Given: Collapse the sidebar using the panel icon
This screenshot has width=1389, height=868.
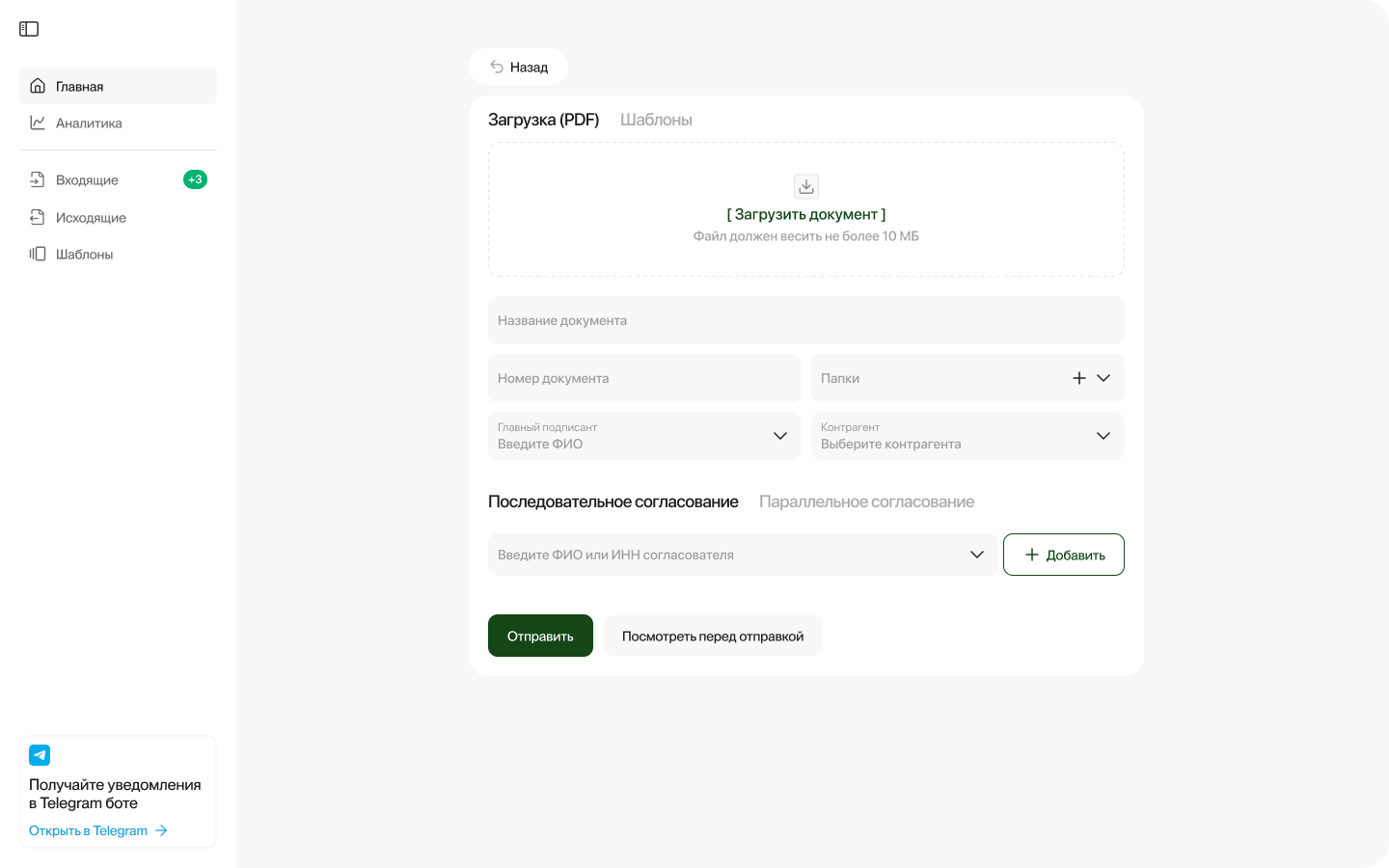Looking at the screenshot, I should coord(29,29).
